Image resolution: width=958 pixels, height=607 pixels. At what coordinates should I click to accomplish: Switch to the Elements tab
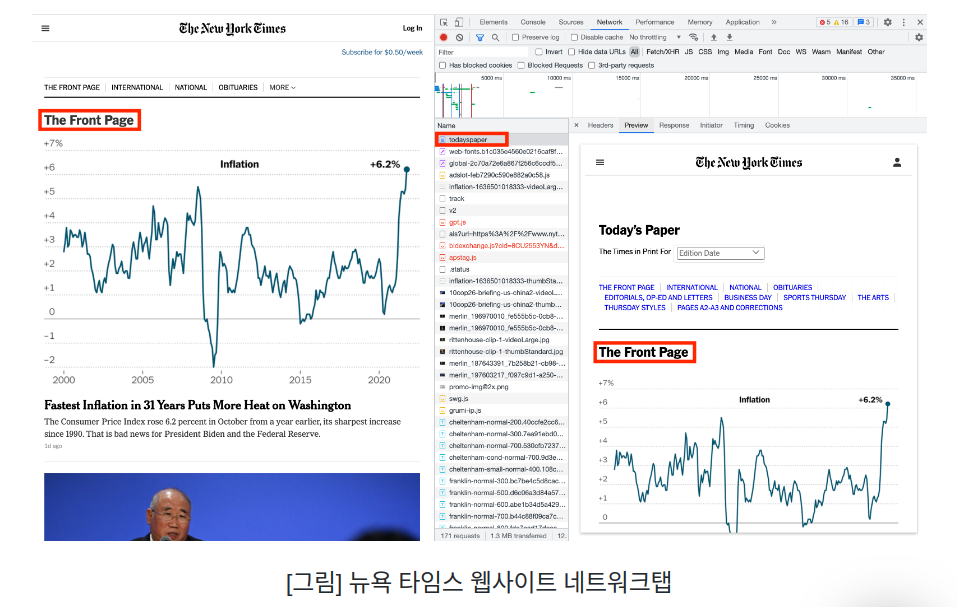coord(494,22)
